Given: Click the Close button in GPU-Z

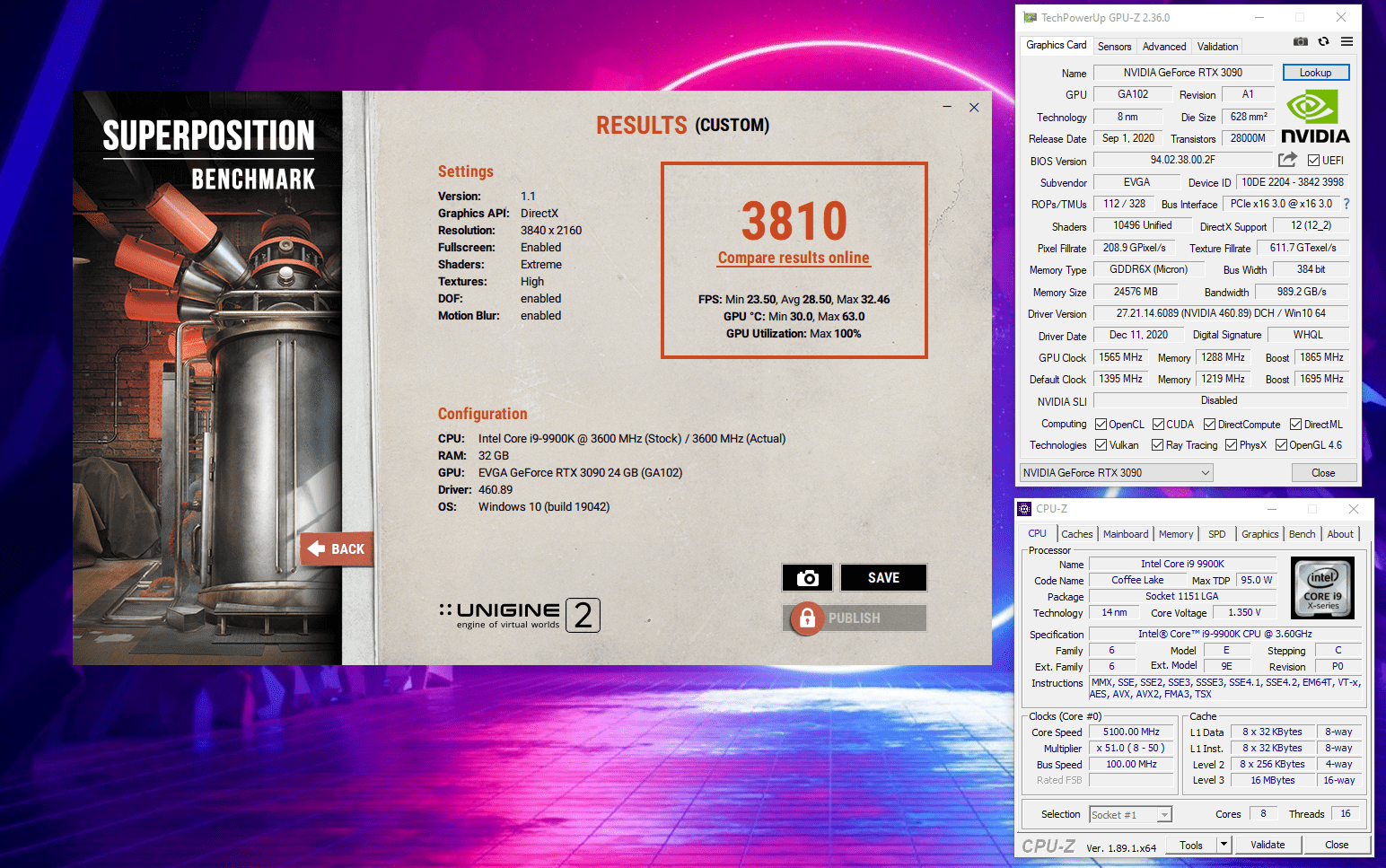Looking at the screenshot, I should [x=1323, y=472].
